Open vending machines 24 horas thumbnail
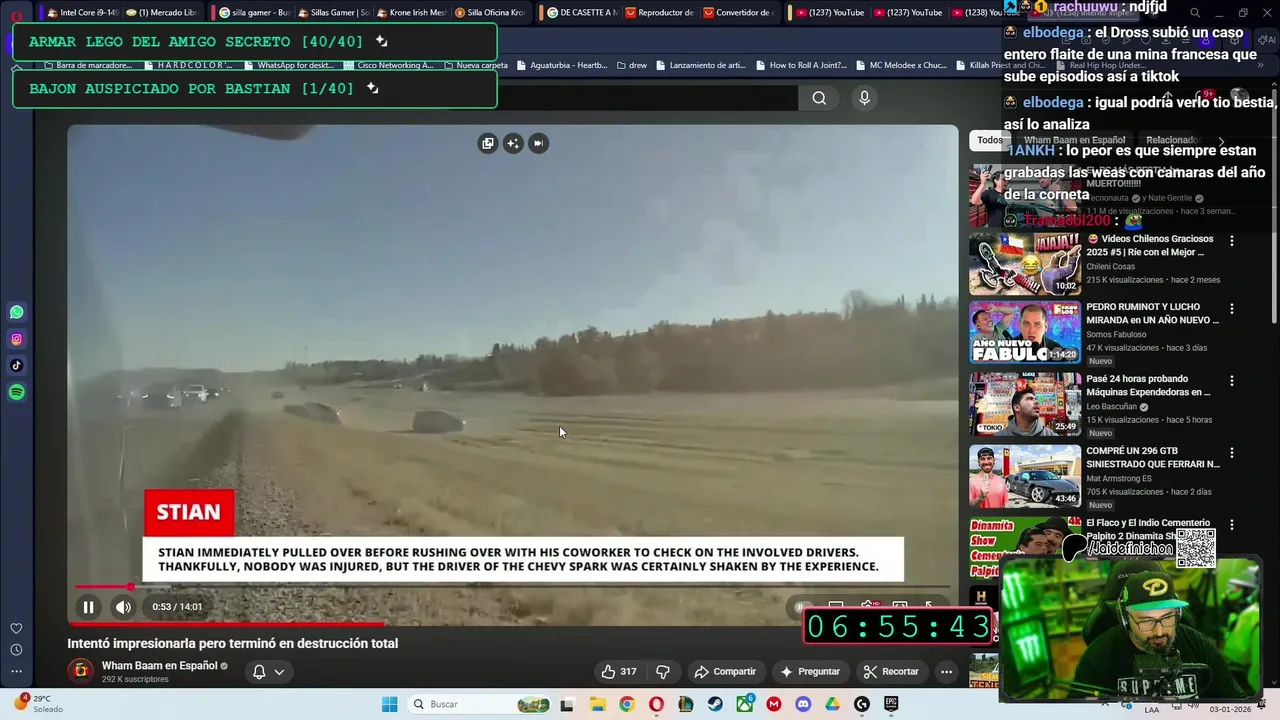Screen dimensions: 1280x720 pos(1025,404)
